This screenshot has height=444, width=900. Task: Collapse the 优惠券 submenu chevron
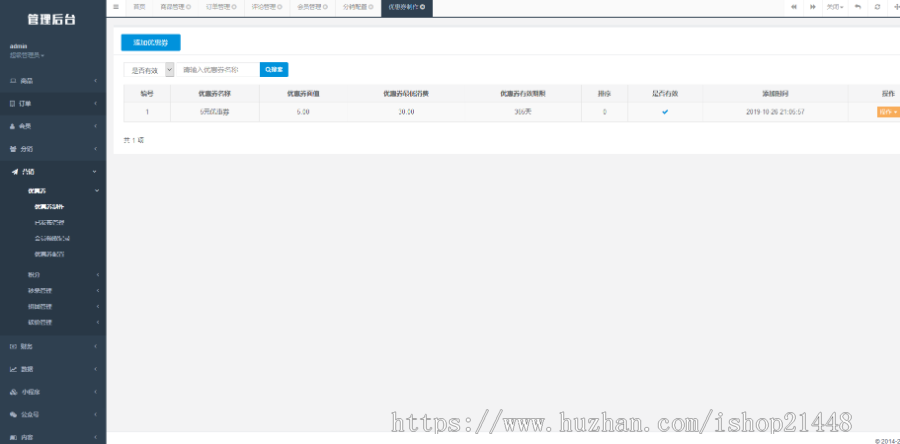(x=96, y=190)
